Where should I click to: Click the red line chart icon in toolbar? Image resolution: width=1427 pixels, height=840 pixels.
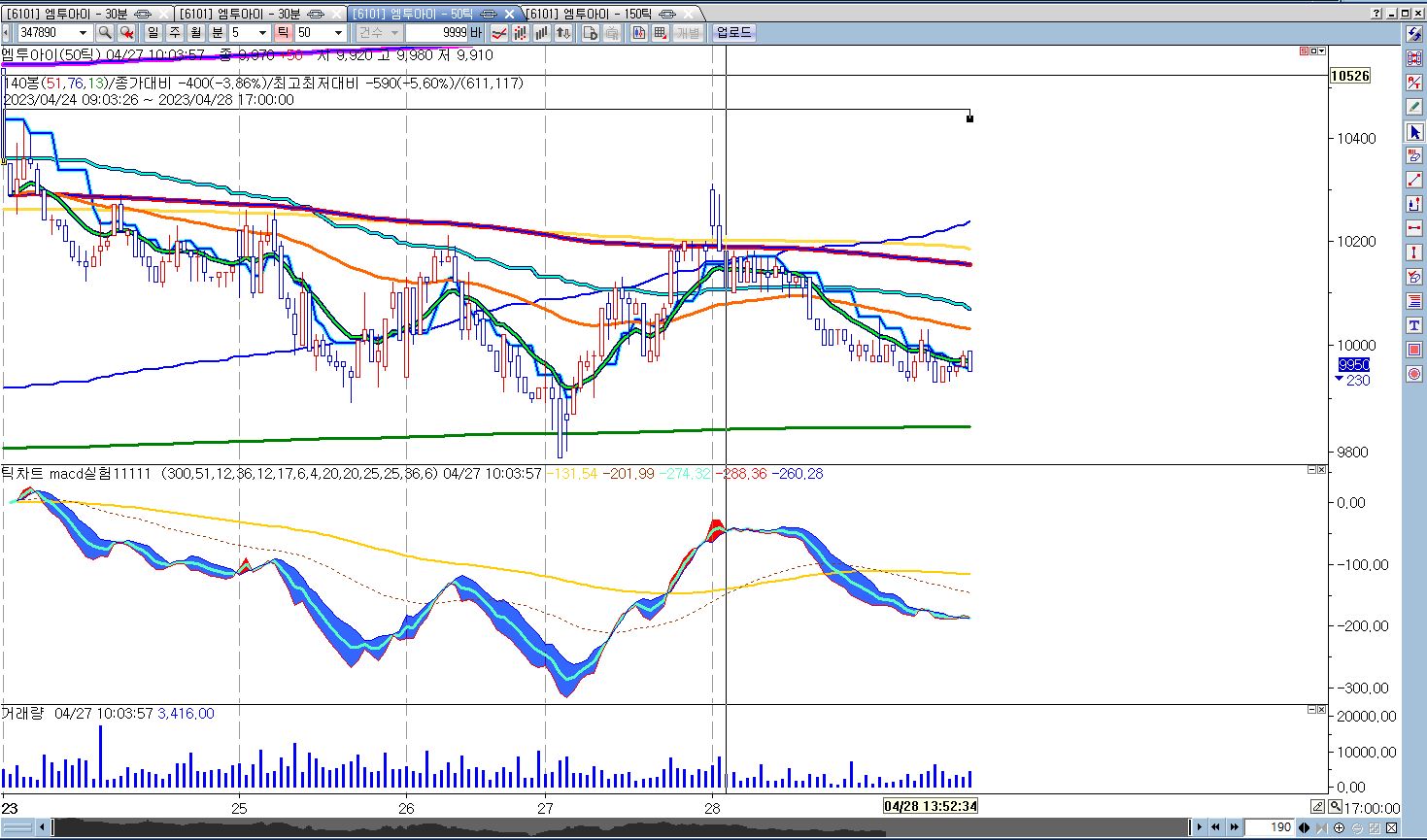[499, 33]
